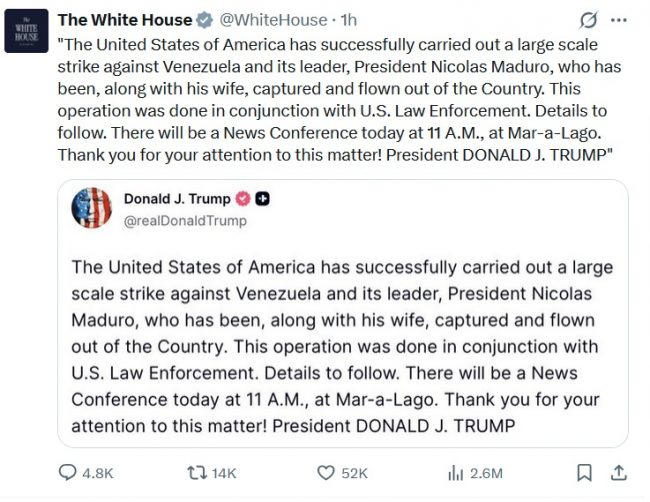The height and width of the screenshot is (502, 650).
Task: Click the Grok explain icon at top right
Action: [x=589, y=20]
